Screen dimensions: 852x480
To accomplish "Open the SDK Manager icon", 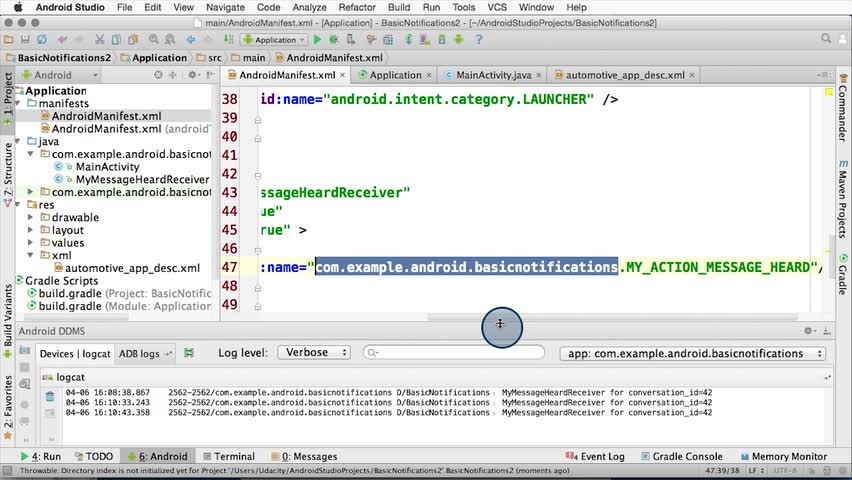I will click(442, 40).
